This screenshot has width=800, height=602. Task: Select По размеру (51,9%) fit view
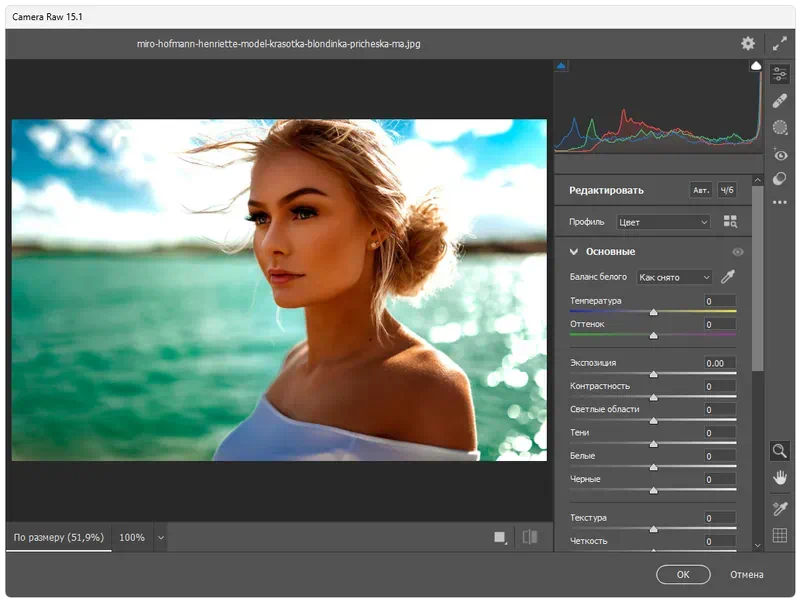(59, 537)
